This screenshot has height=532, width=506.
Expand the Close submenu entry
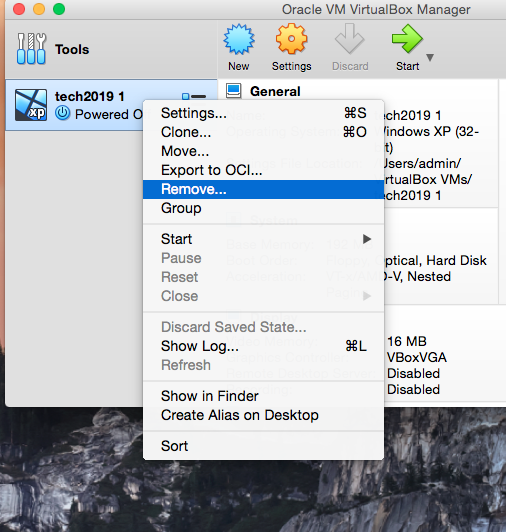(x=263, y=296)
